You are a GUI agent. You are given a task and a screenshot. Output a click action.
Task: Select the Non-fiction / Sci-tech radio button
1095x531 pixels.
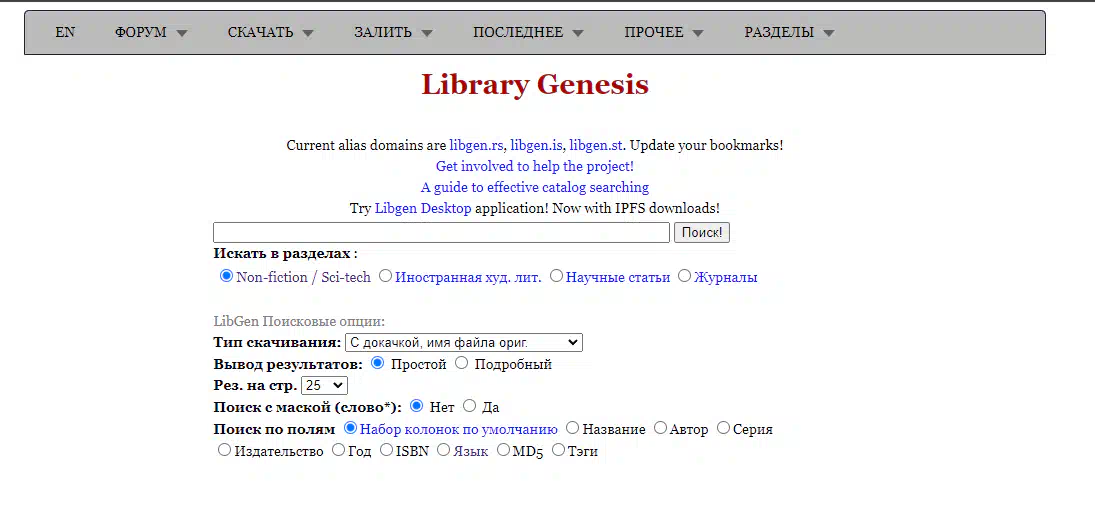226,276
